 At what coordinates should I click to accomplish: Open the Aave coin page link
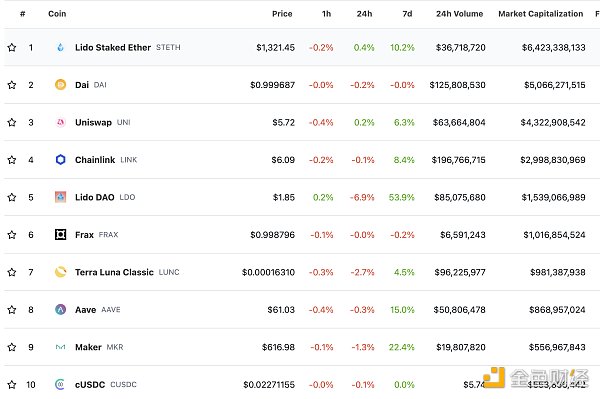(85, 309)
